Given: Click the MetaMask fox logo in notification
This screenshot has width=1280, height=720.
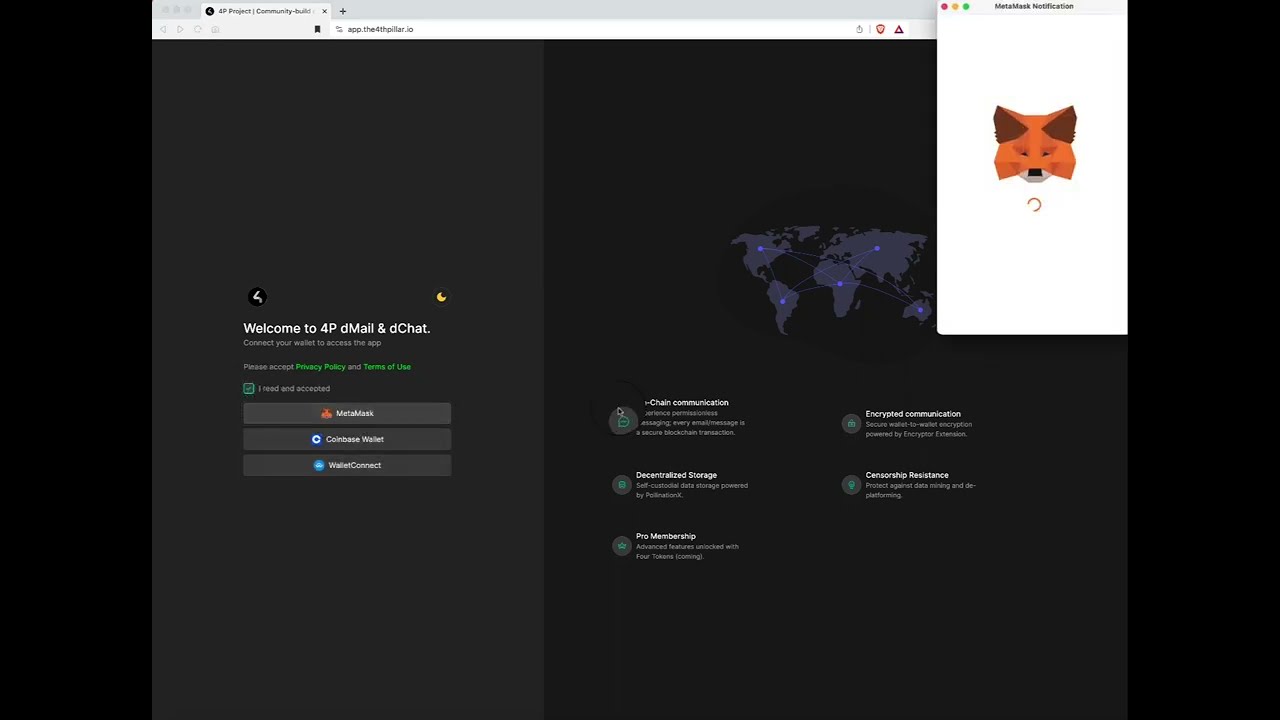Looking at the screenshot, I should click(1034, 144).
